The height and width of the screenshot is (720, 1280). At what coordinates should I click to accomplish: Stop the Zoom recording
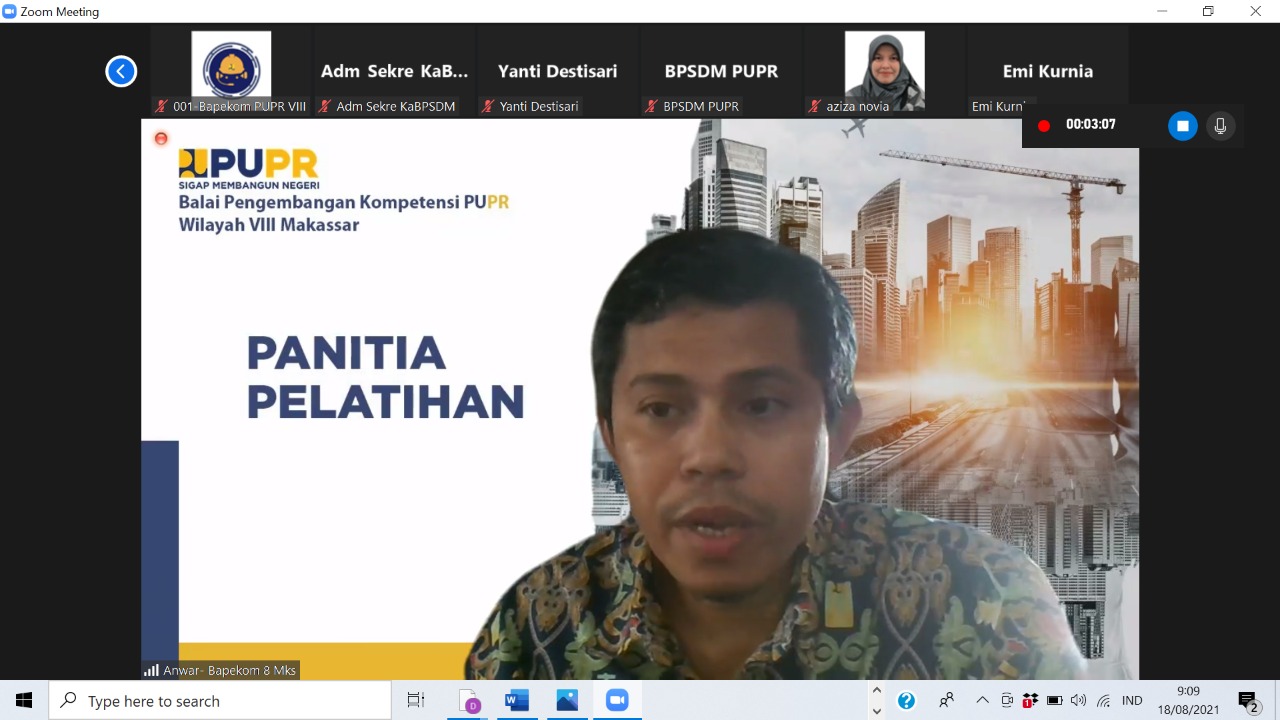click(1183, 126)
